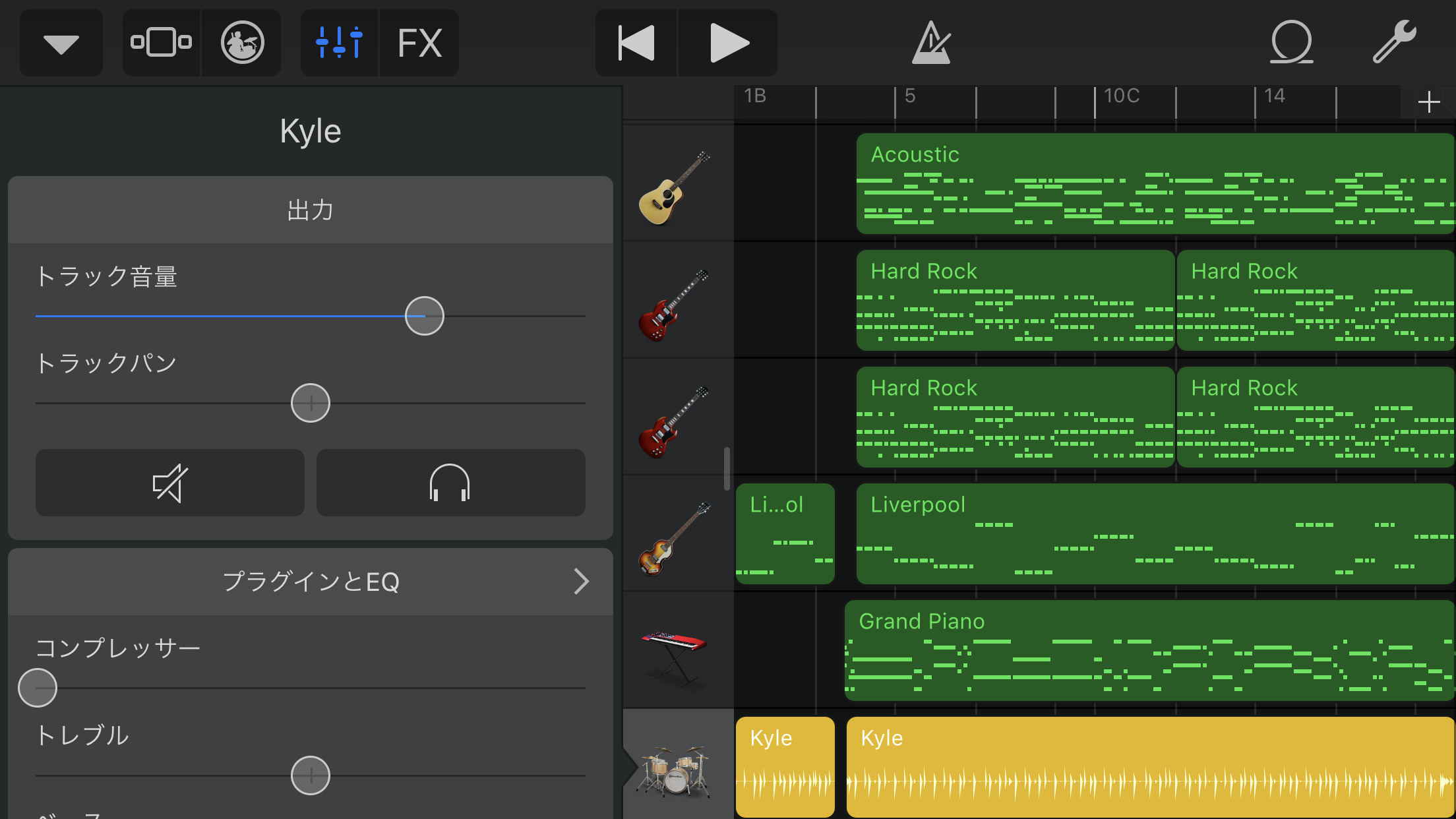
Task: Select the Liverpool bass track icon
Action: coord(675,538)
